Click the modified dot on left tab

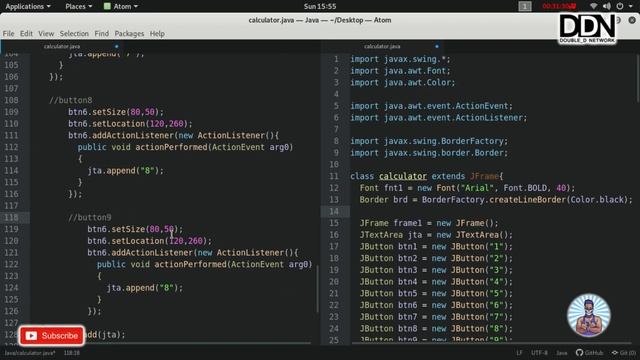pos(117,46)
